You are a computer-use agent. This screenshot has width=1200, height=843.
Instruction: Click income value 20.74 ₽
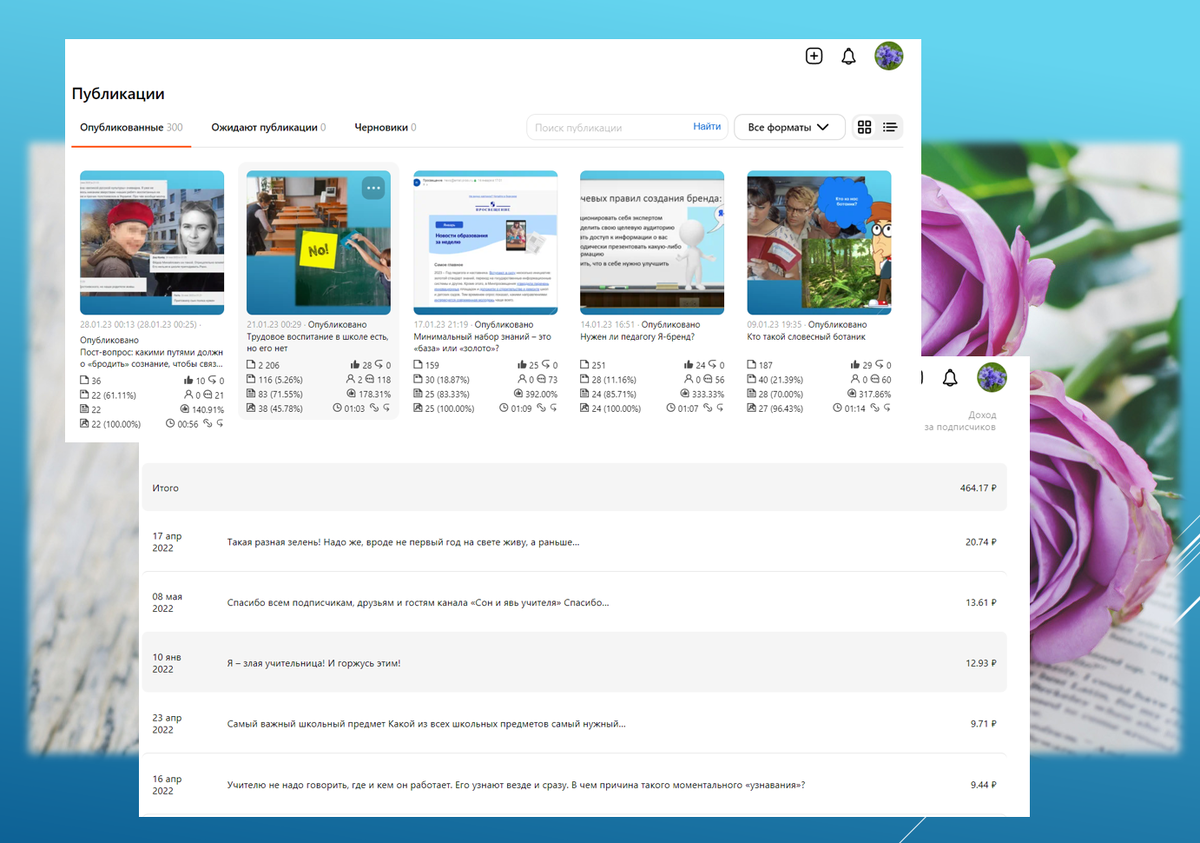point(981,542)
